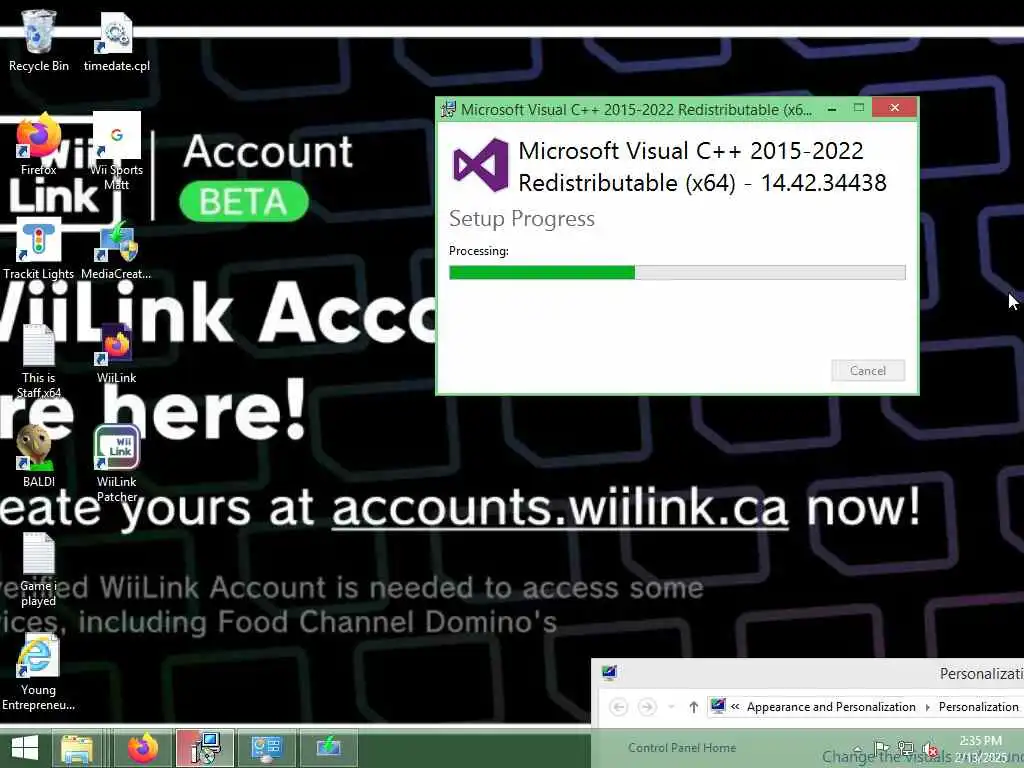The height and width of the screenshot is (768, 1024).
Task: Open the Recycle Bin desktop icon
Action: [39, 41]
